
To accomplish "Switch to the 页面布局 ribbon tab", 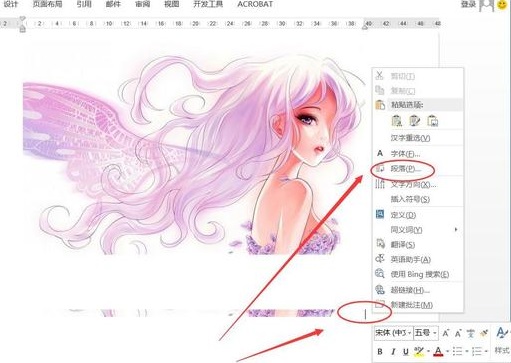I will pos(47,4).
